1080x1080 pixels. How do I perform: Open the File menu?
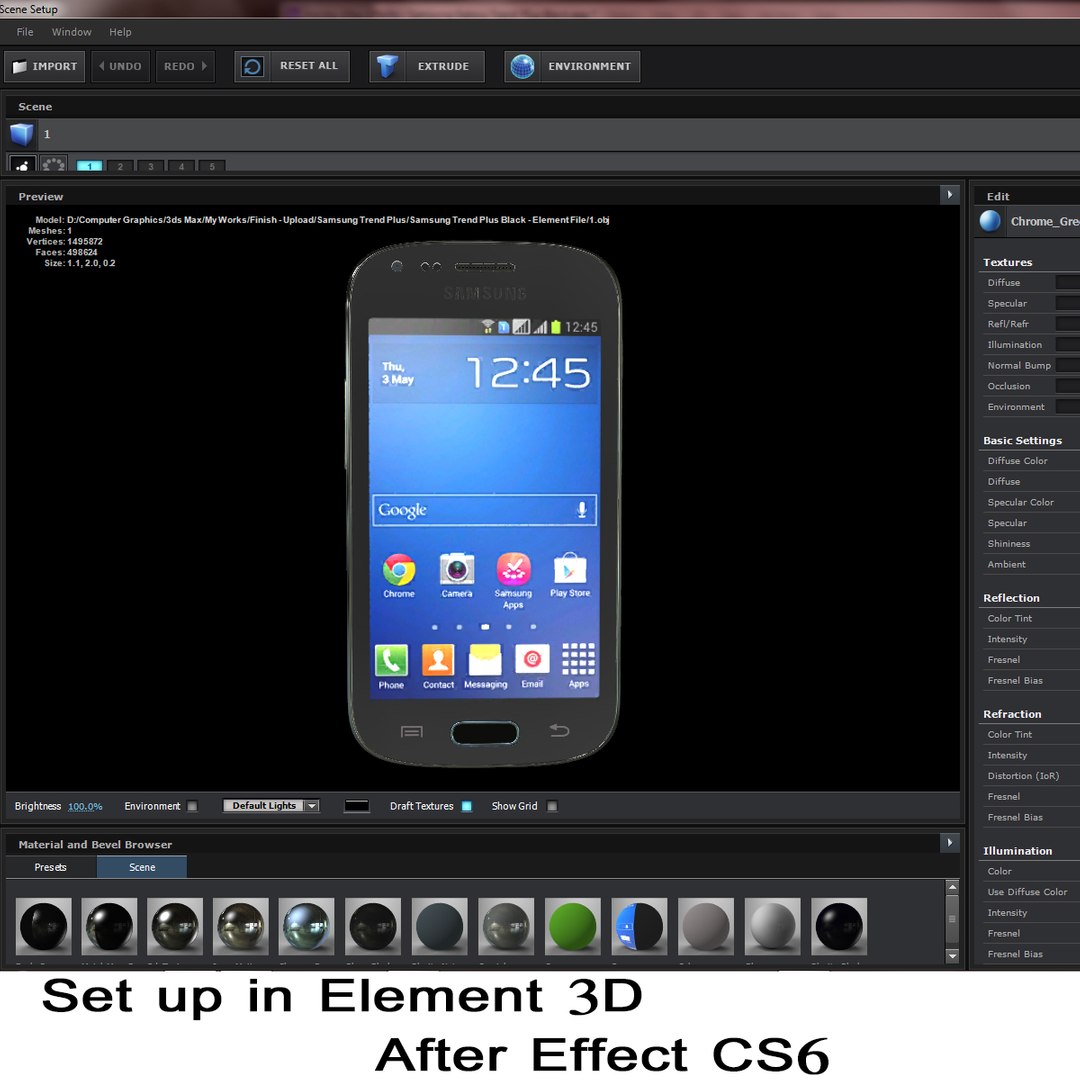(25, 32)
